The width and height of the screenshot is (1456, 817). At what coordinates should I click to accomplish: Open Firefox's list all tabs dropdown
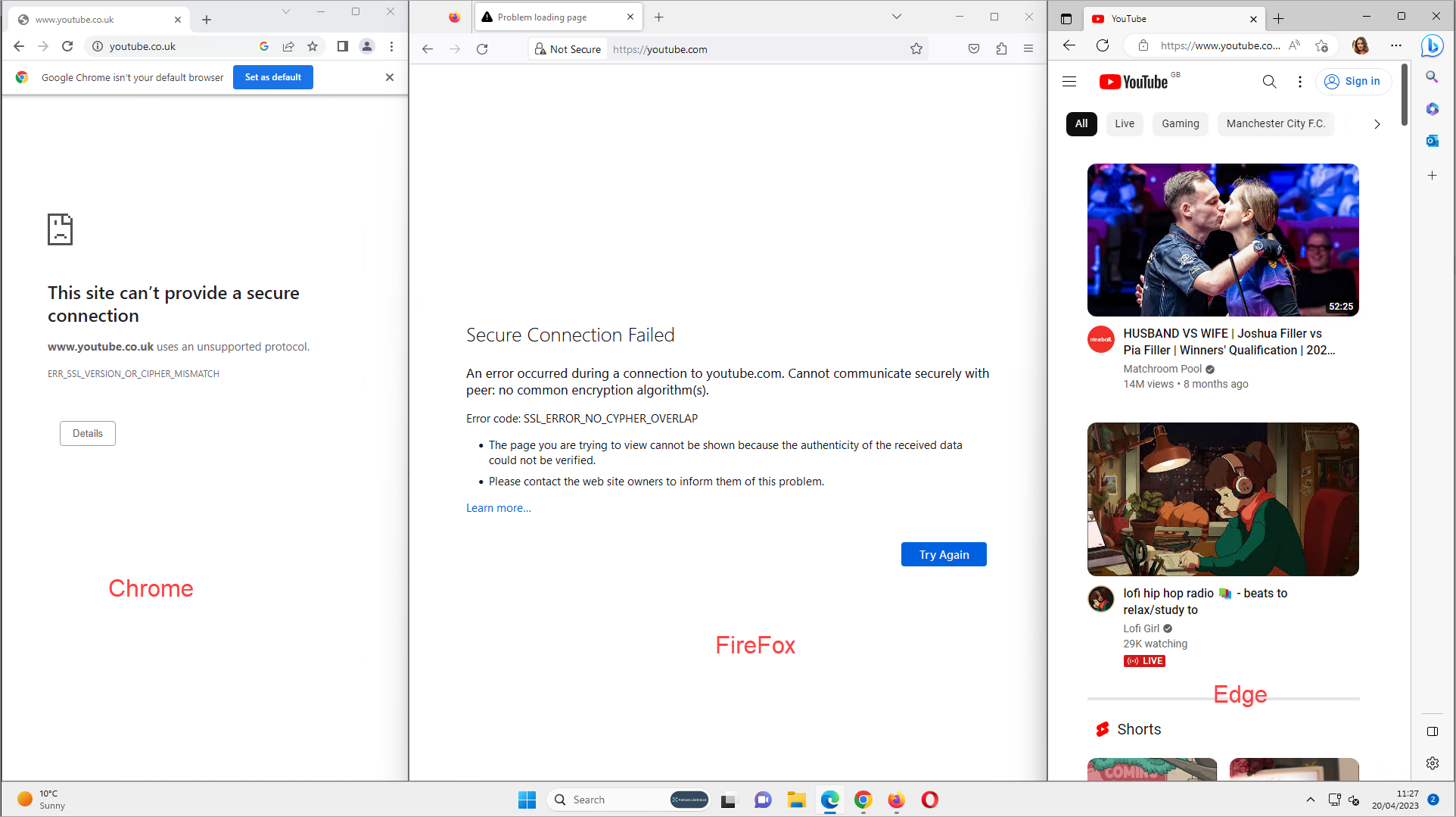(x=897, y=16)
